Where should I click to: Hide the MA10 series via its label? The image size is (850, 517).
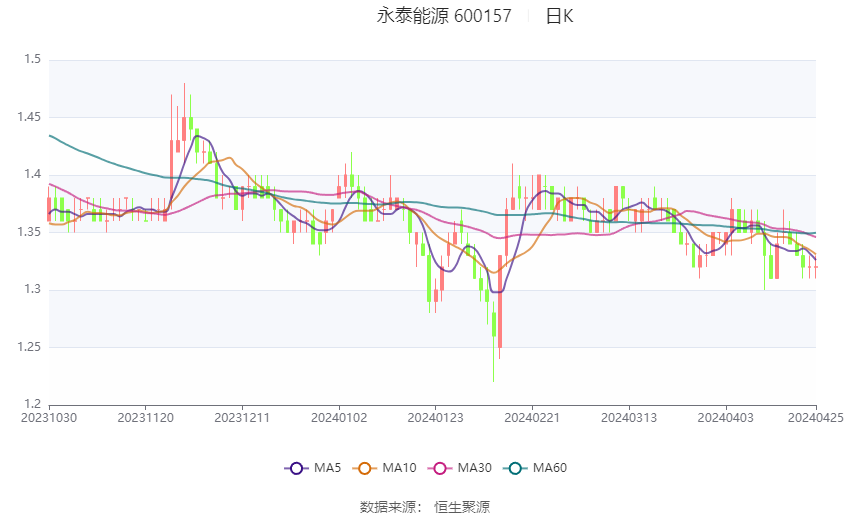click(399, 468)
